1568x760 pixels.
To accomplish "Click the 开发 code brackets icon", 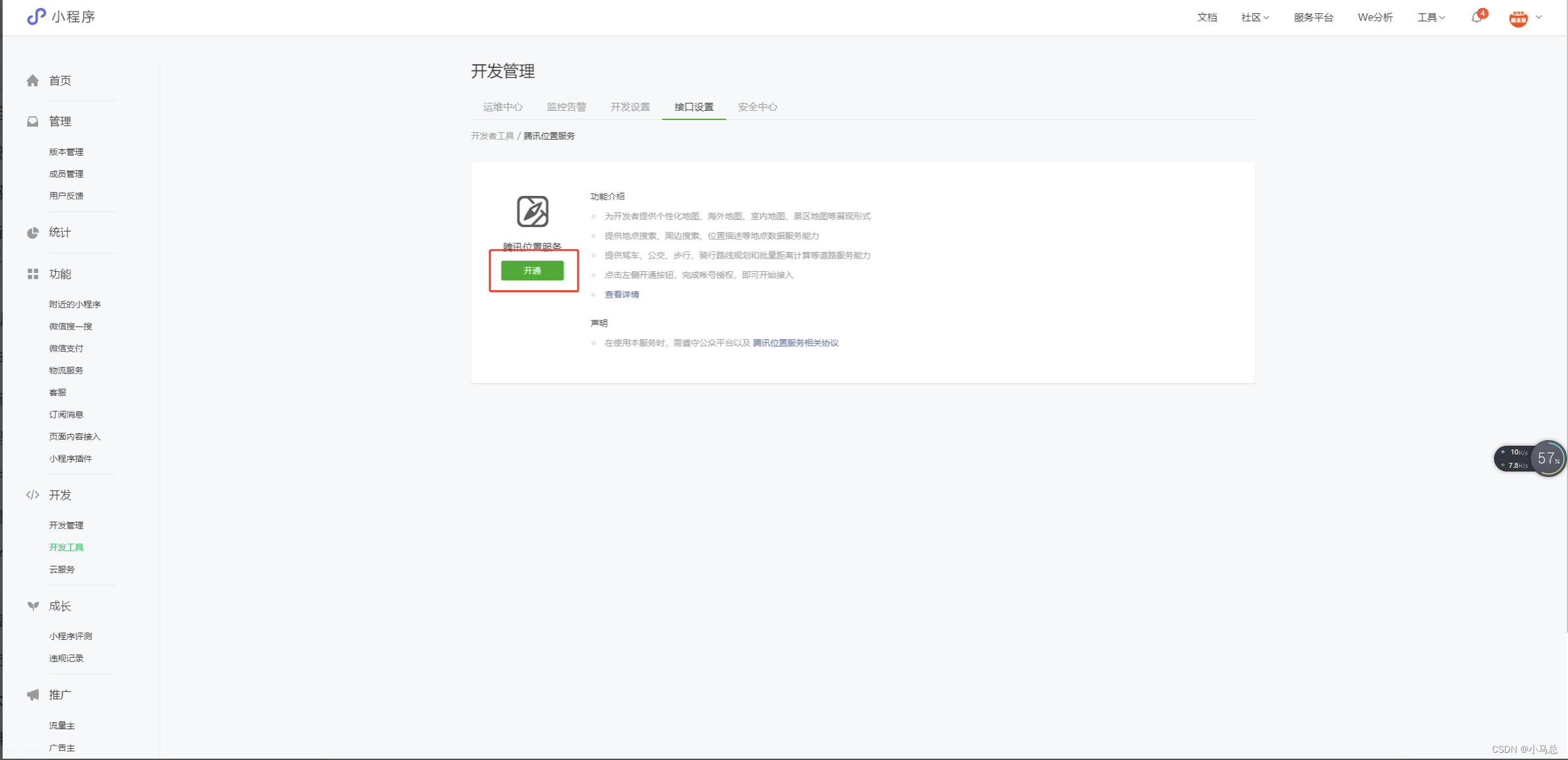I will (x=32, y=495).
